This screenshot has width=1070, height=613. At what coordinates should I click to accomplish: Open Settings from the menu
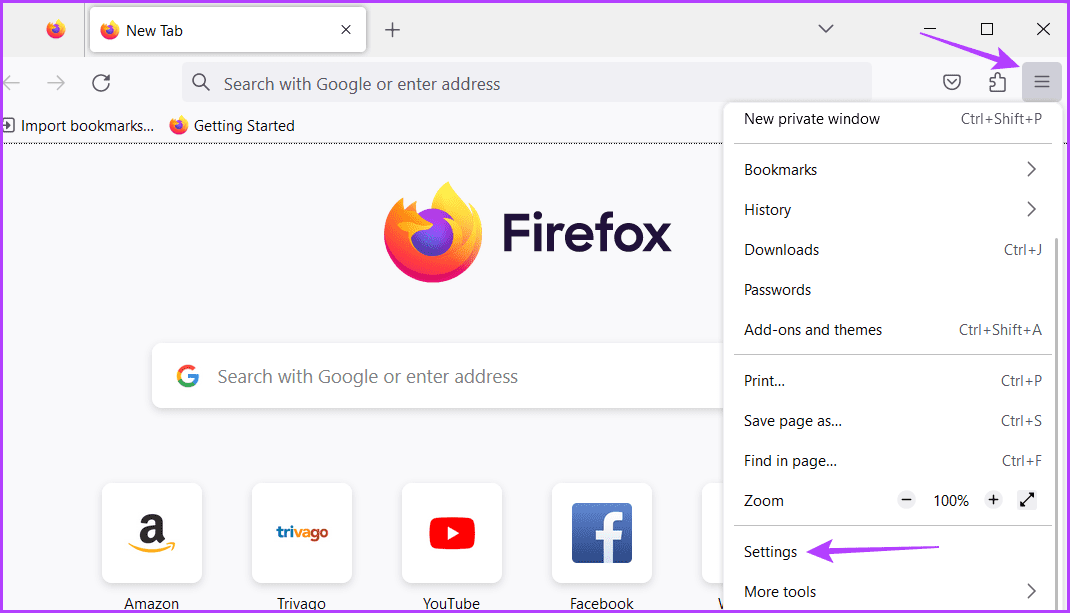pyautogui.click(x=771, y=551)
